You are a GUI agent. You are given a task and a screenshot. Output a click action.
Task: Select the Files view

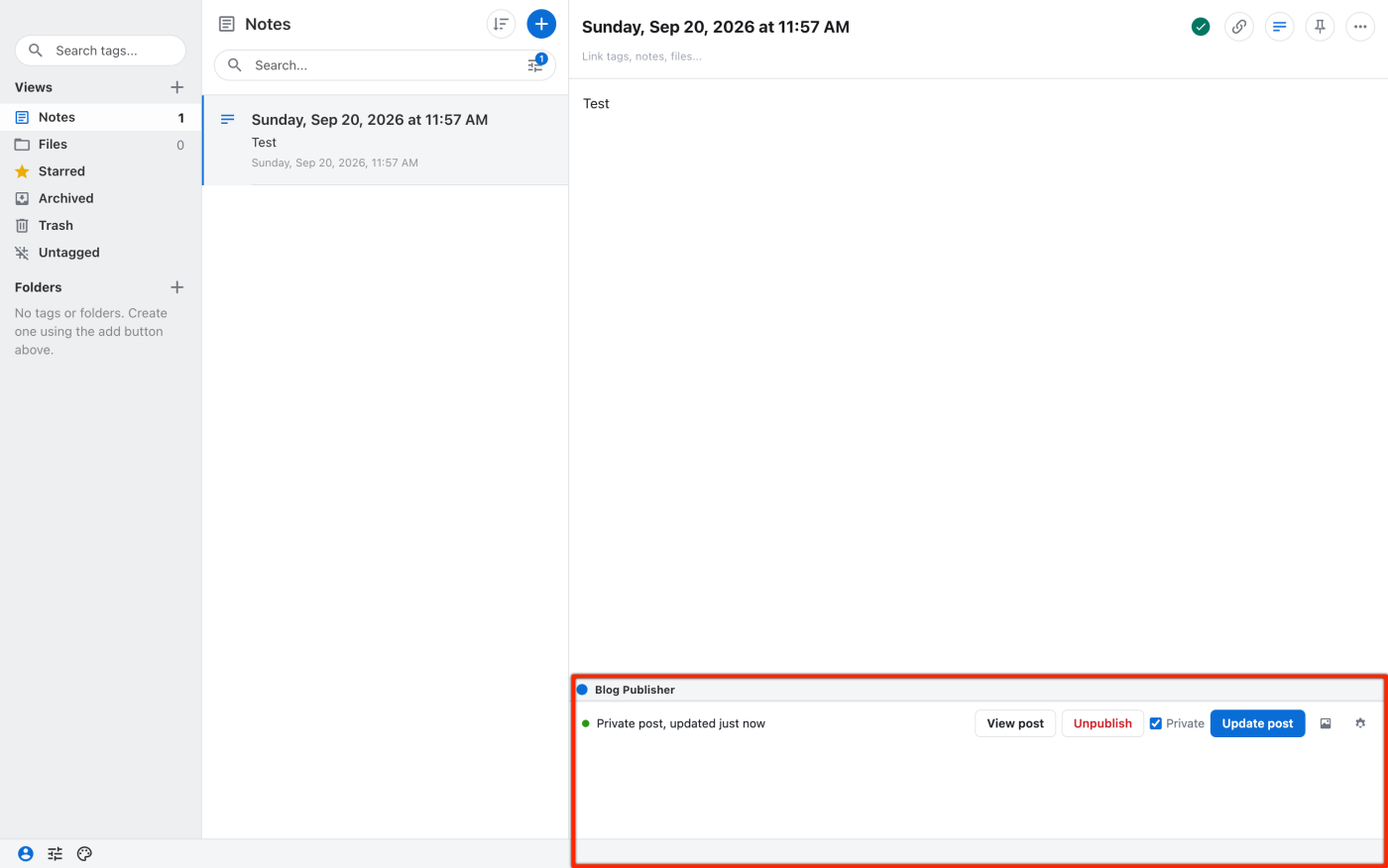tap(100, 145)
